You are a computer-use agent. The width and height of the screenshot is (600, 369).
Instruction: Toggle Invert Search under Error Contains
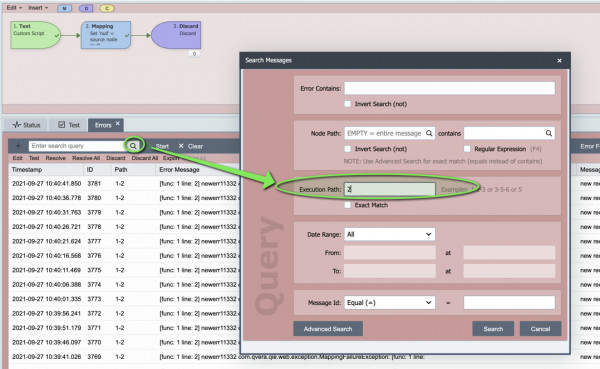pyautogui.click(x=347, y=104)
